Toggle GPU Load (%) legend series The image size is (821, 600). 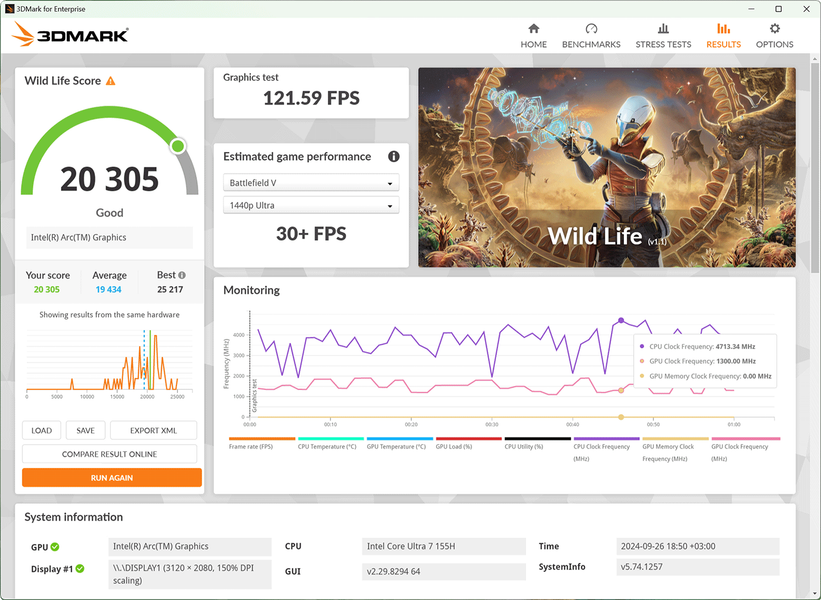pyautogui.click(x=469, y=444)
